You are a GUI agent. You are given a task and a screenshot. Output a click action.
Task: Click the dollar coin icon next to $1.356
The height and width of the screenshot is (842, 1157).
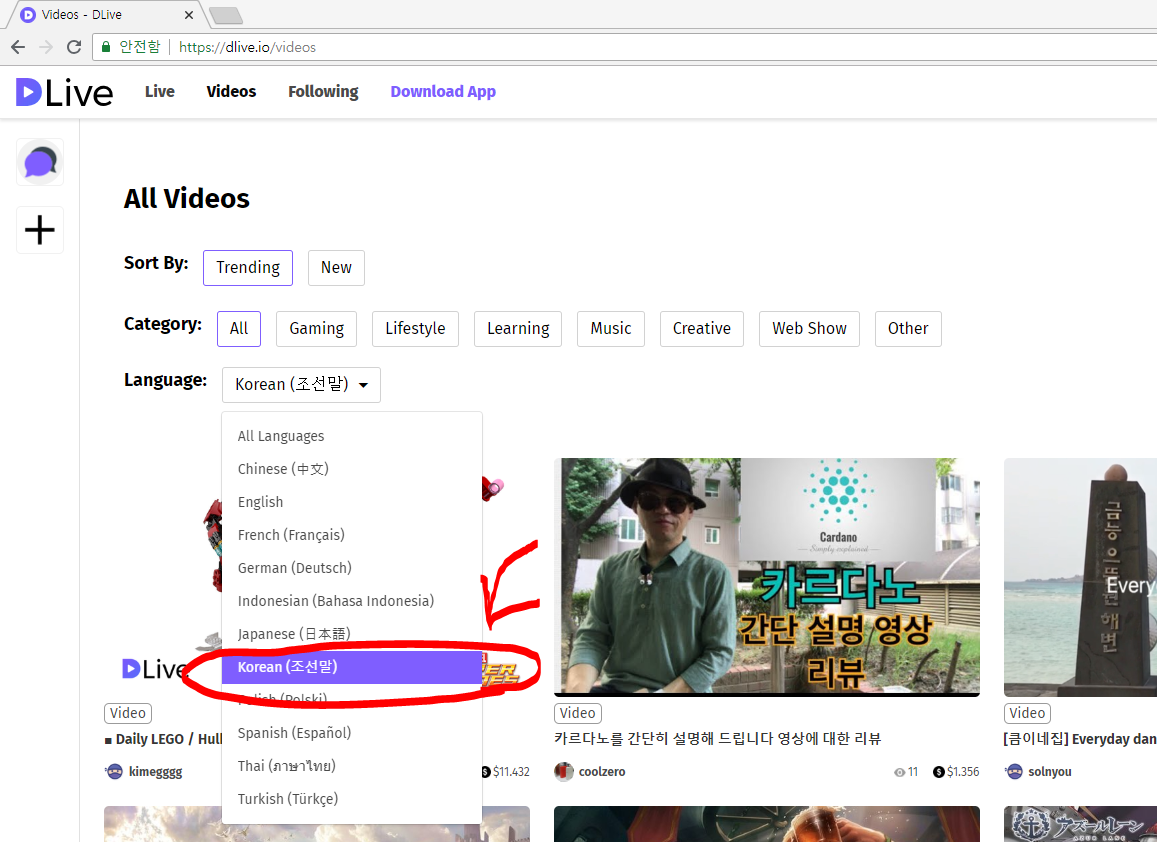pos(939,772)
